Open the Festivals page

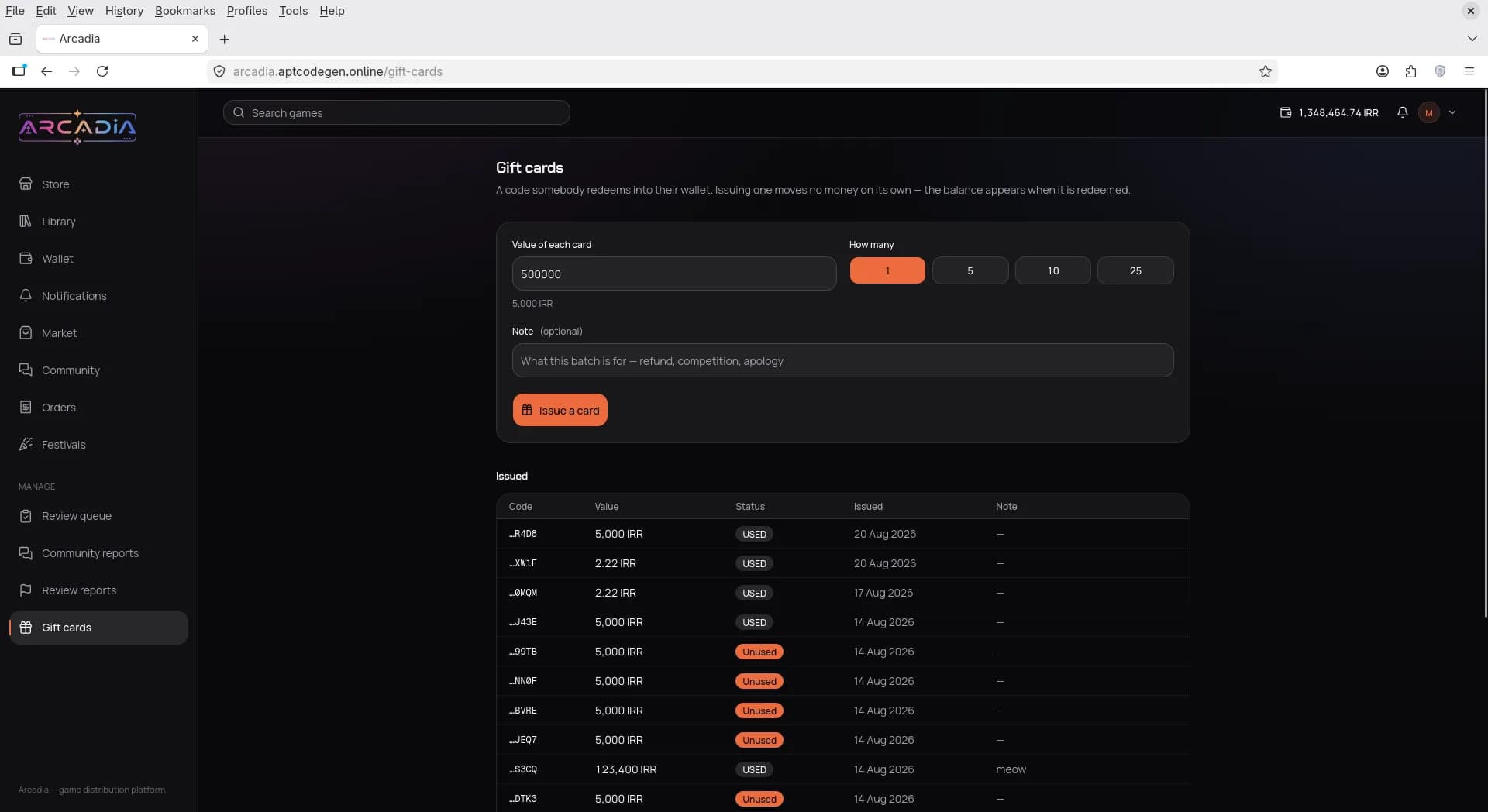tap(98, 445)
